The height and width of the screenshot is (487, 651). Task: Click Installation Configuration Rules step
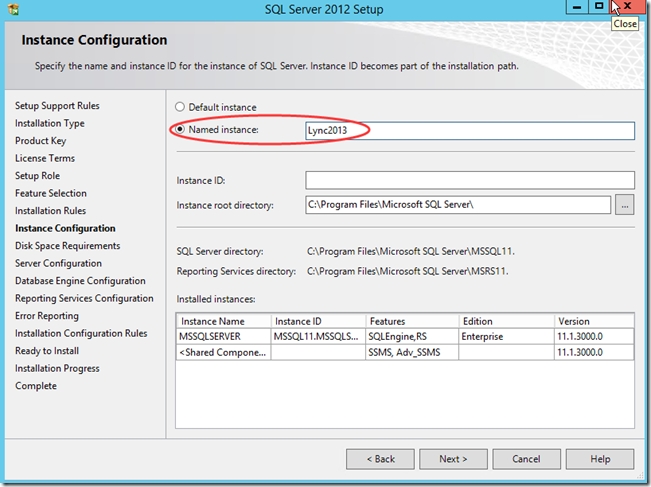[x=81, y=333]
